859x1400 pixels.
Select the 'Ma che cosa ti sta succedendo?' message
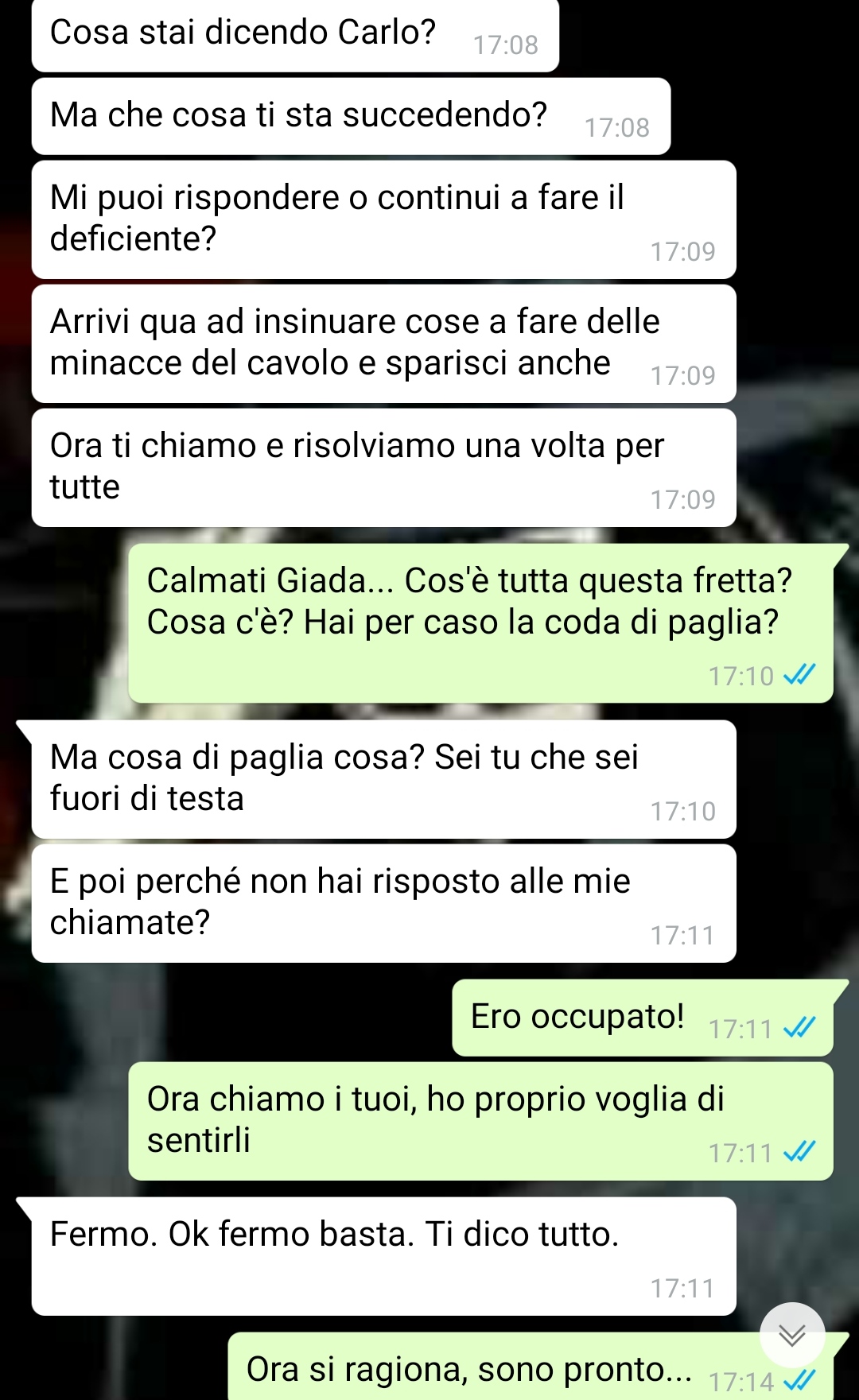tap(351, 116)
